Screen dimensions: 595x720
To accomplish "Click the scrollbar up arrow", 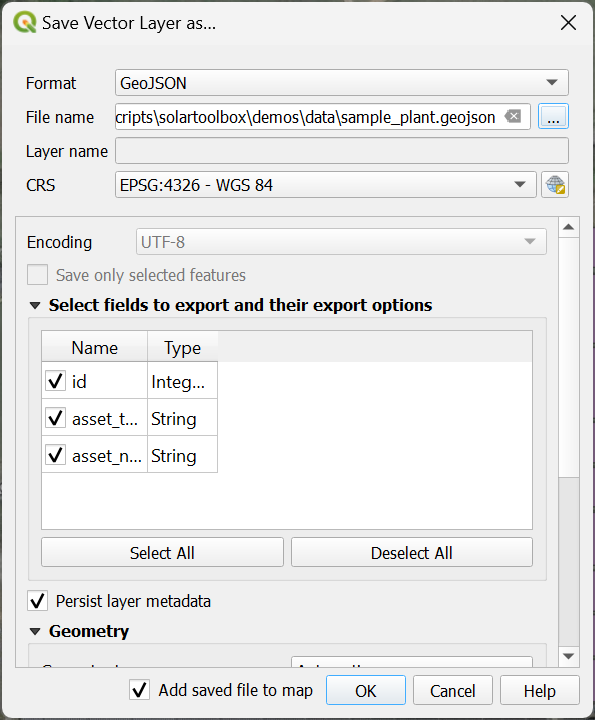I will point(568,227).
